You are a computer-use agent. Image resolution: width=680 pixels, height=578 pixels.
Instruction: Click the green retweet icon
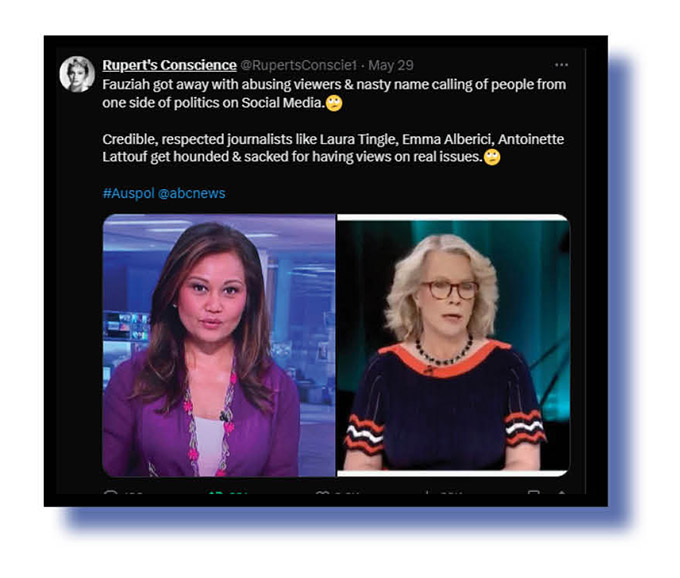[x=215, y=492]
